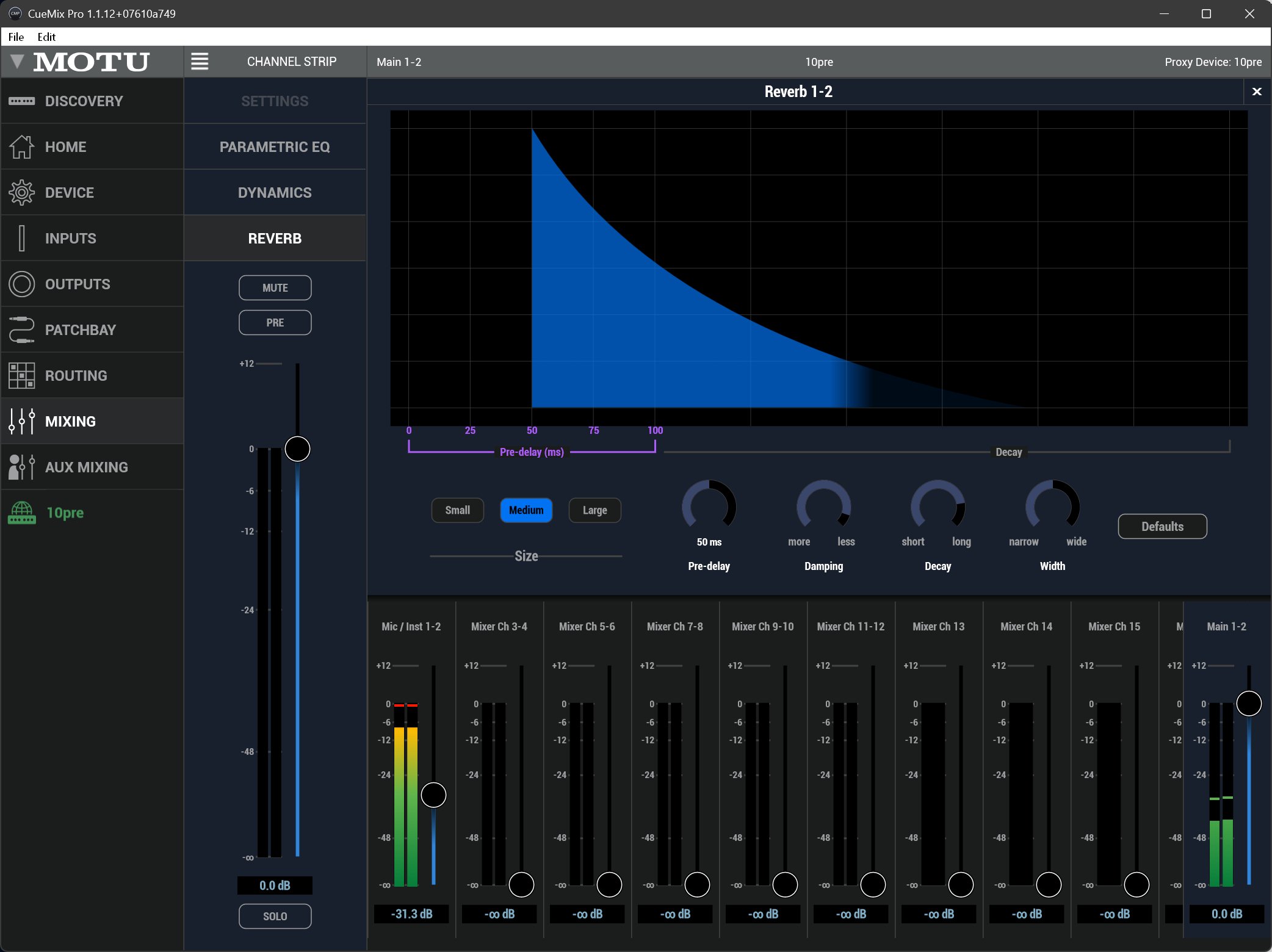Click the Aux Mixing icon
Screen dimensions: 1272x952
(x=22, y=467)
